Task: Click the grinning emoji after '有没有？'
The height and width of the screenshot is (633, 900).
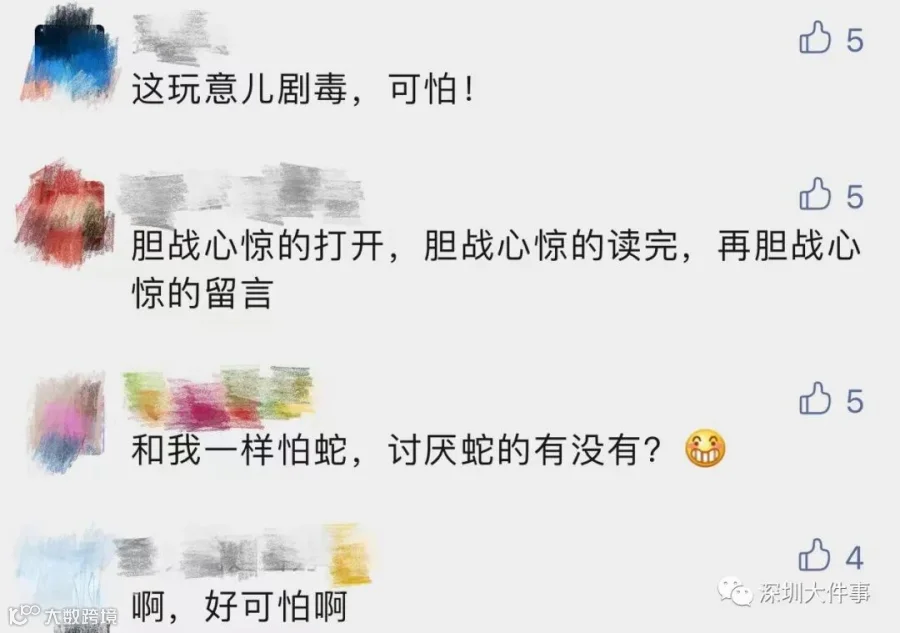Action: (705, 448)
